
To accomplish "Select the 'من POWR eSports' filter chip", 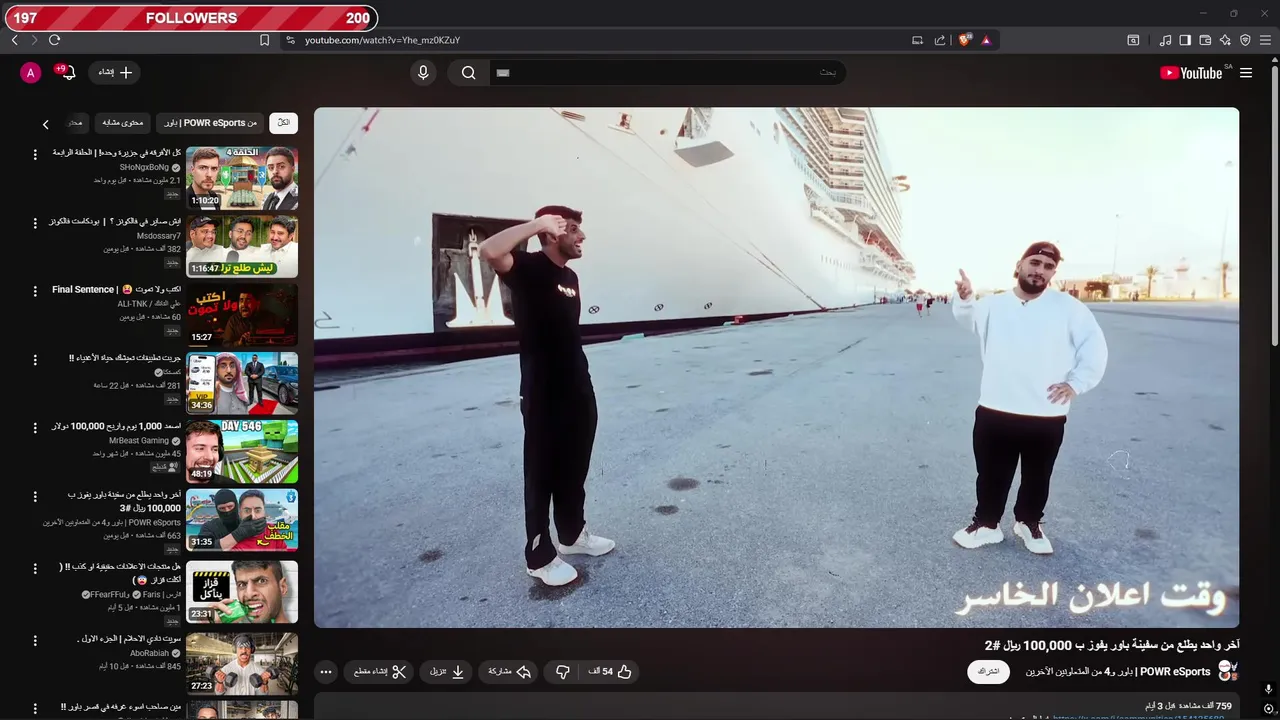I will click(x=211, y=123).
